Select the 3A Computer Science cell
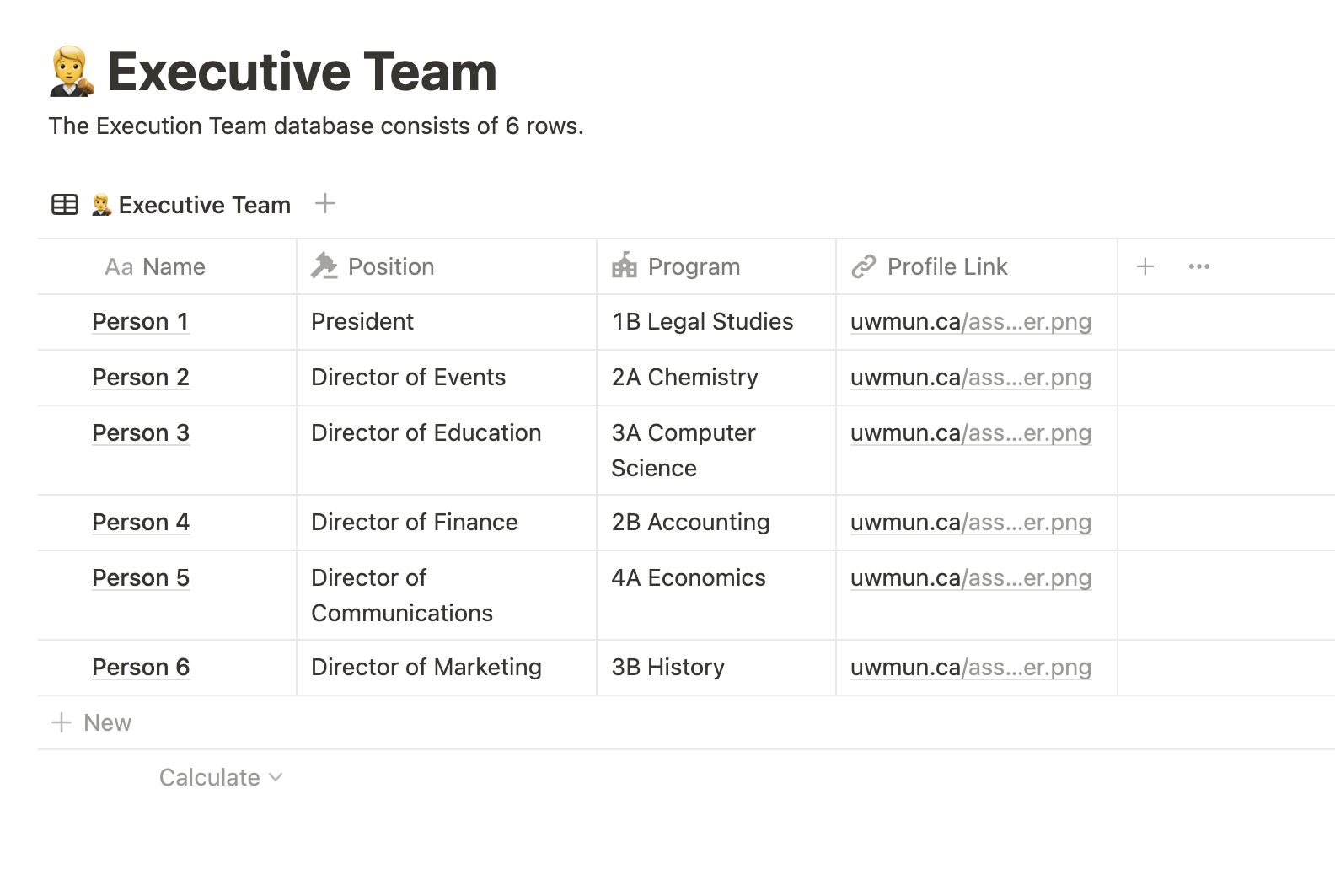 click(x=684, y=450)
